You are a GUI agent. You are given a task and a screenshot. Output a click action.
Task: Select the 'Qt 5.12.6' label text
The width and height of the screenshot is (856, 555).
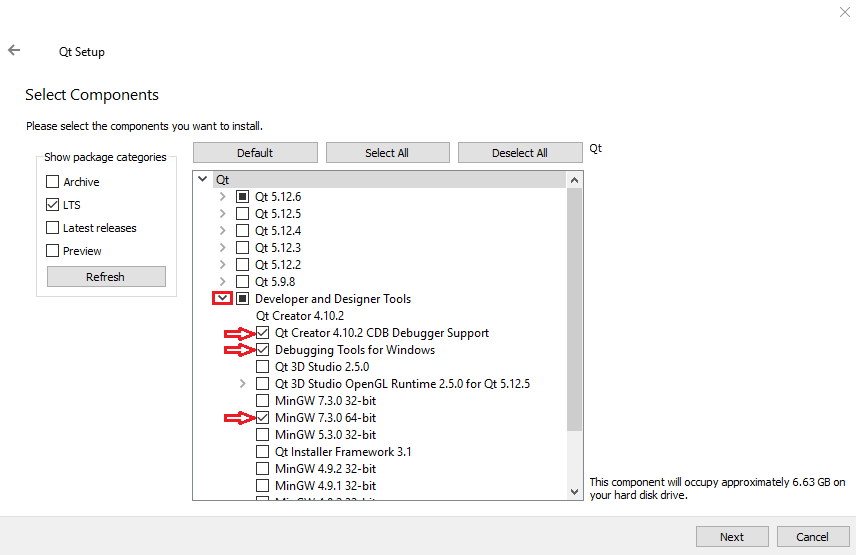(278, 196)
